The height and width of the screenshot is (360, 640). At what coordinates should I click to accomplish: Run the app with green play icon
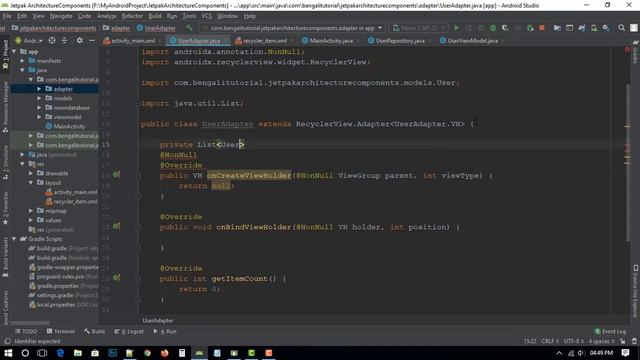456,28
